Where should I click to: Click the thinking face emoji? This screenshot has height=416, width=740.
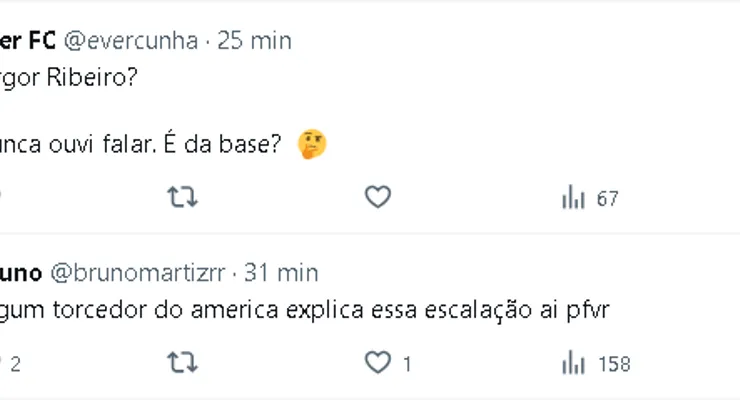click(312, 146)
